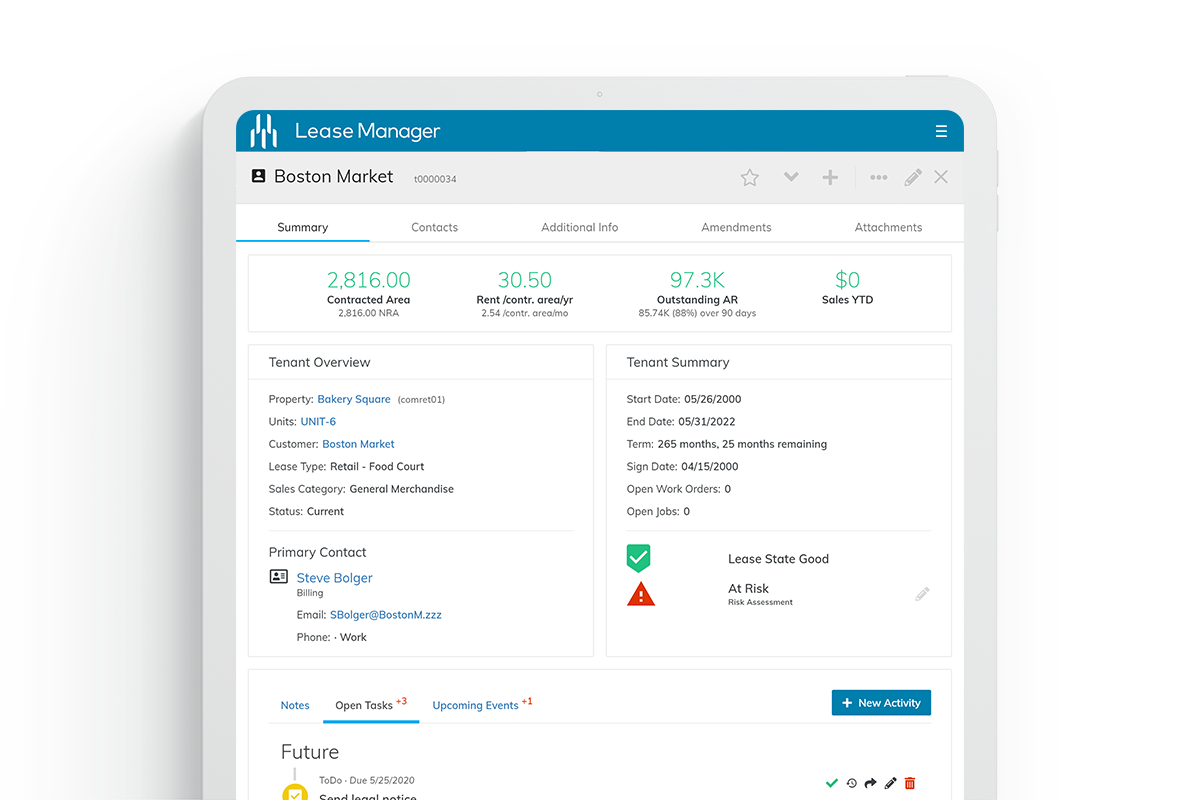This screenshot has width=1200, height=800.
Task: Delete the ToDo task with red trash icon
Action: coord(910,783)
